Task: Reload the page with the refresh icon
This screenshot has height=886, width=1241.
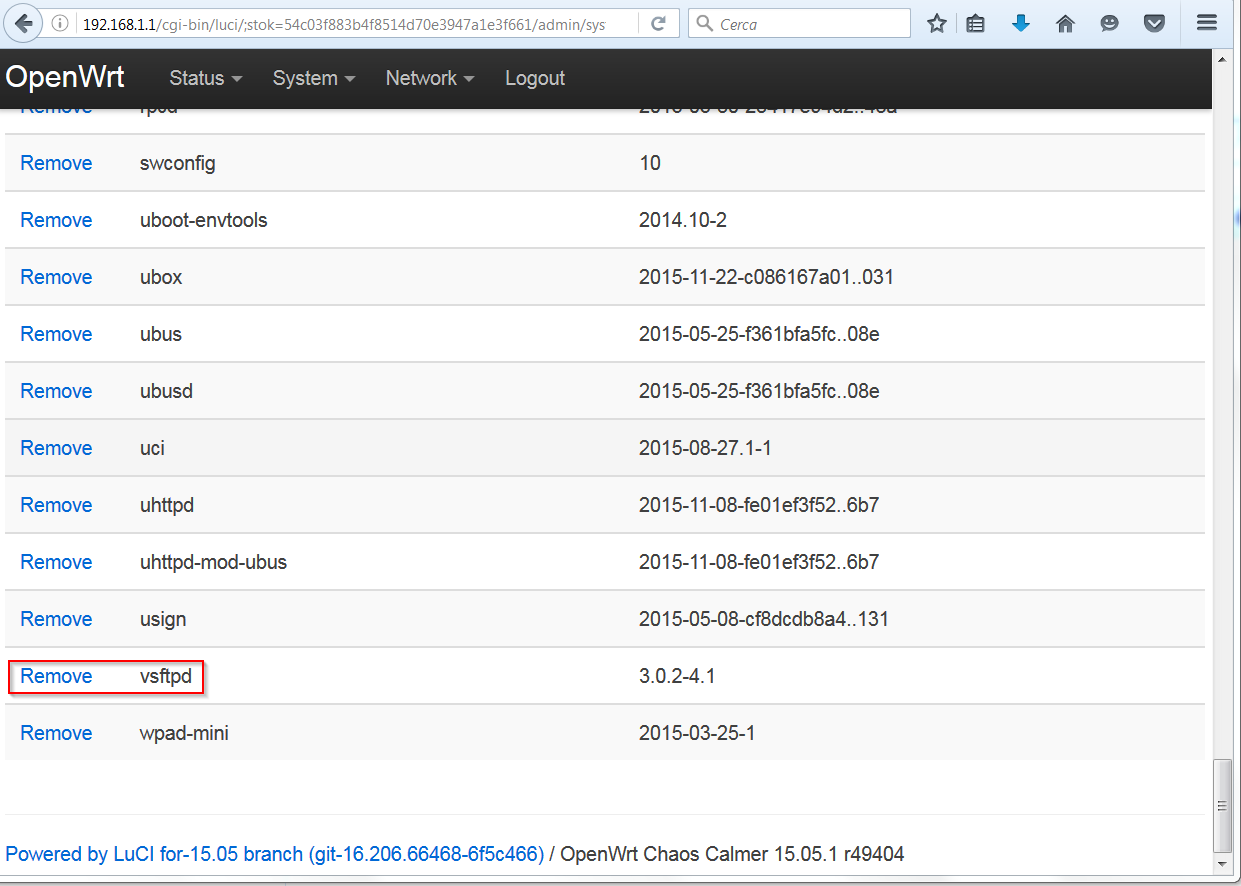Action: pyautogui.click(x=658, y=23)
